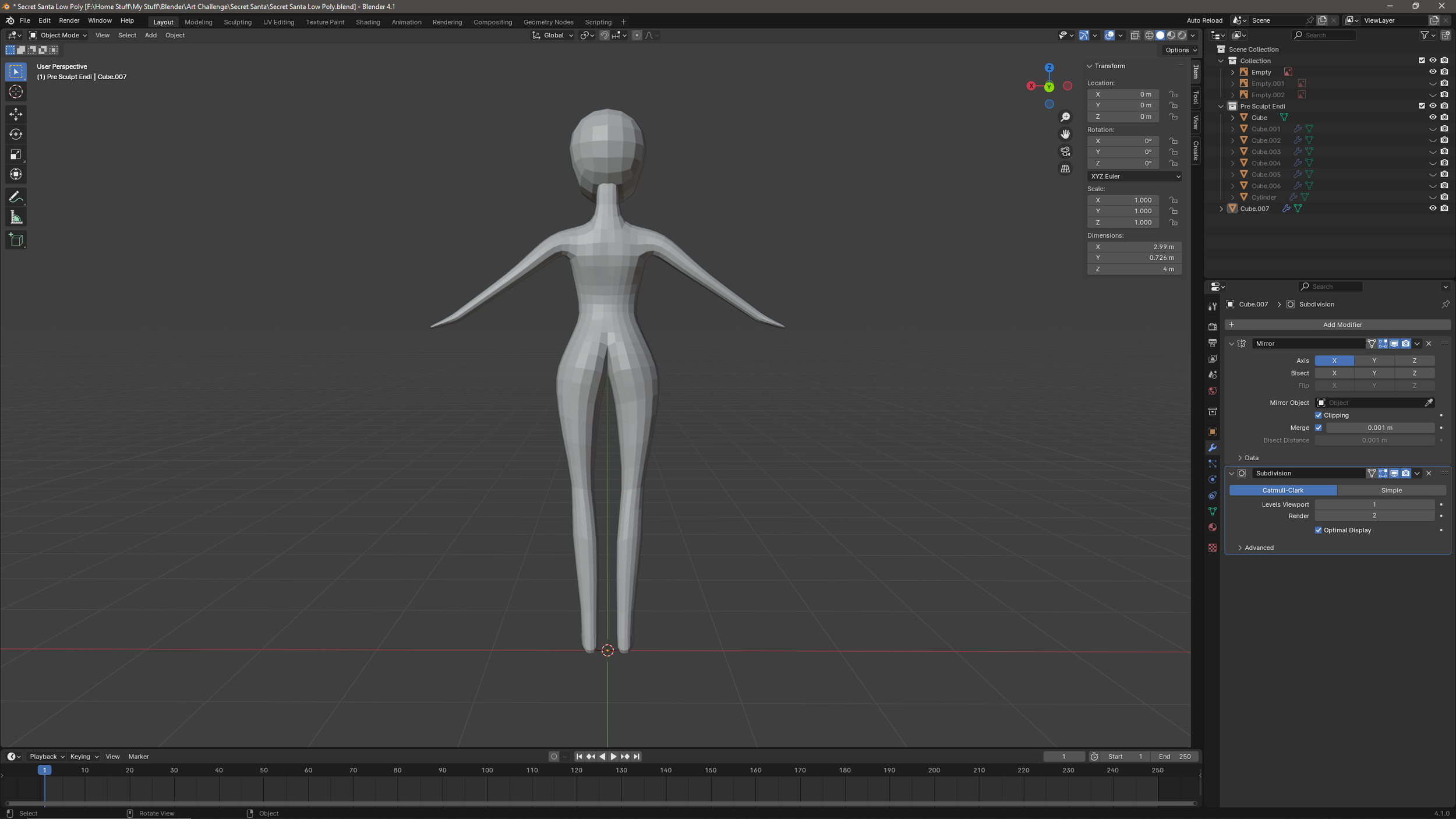Remove the Mirror modifier
Screen dimensions: 1456x819
[1429, 344]
